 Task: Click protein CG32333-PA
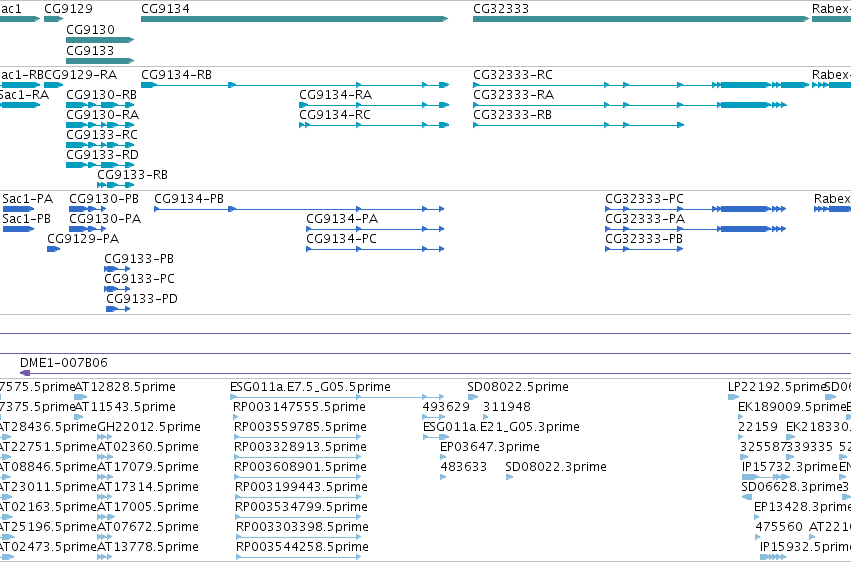click(x=645, y=219)
